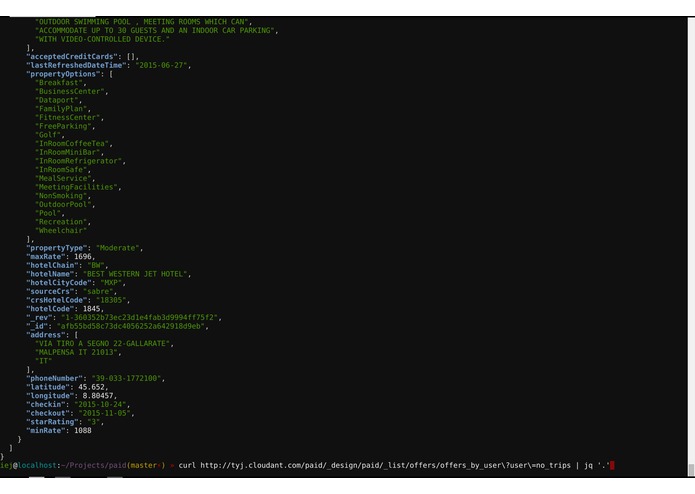Click the checkout date "2015-11-05"
This screenshot has height=494, width=695.
tap(105, 413)
